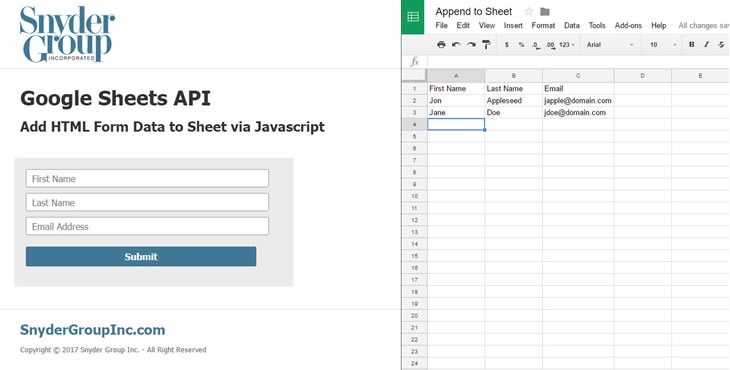Click the green Google Sheets home icon
The image size is (730, 370).
coord(412,17)
